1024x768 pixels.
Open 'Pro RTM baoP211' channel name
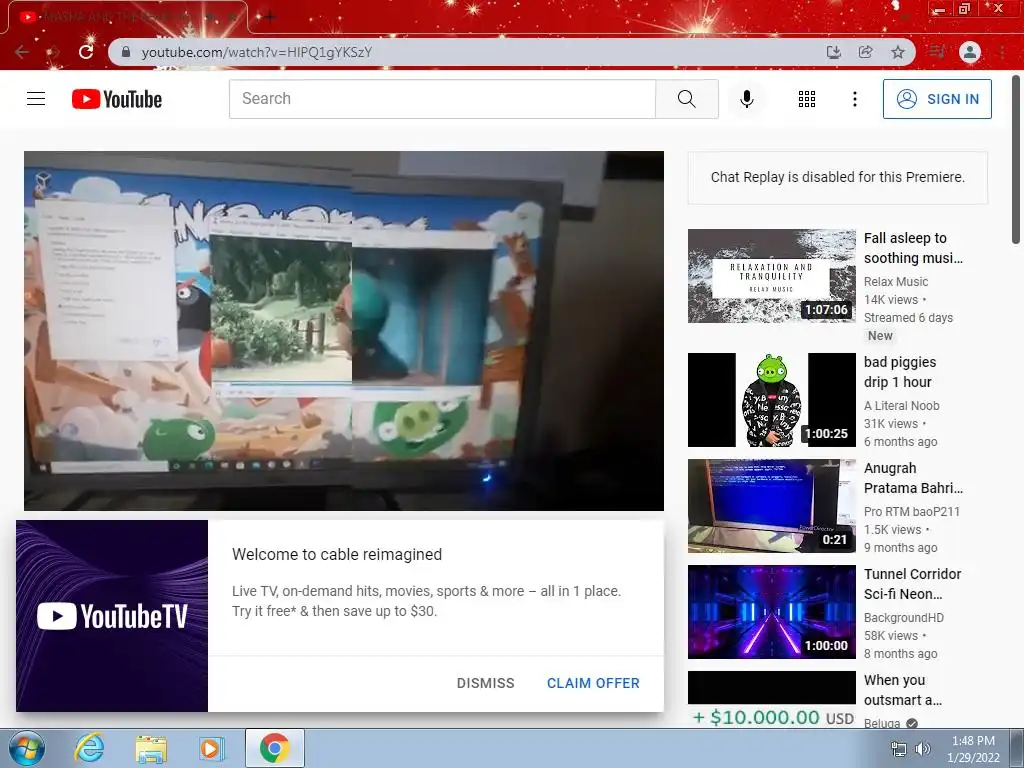pos(912,511)
